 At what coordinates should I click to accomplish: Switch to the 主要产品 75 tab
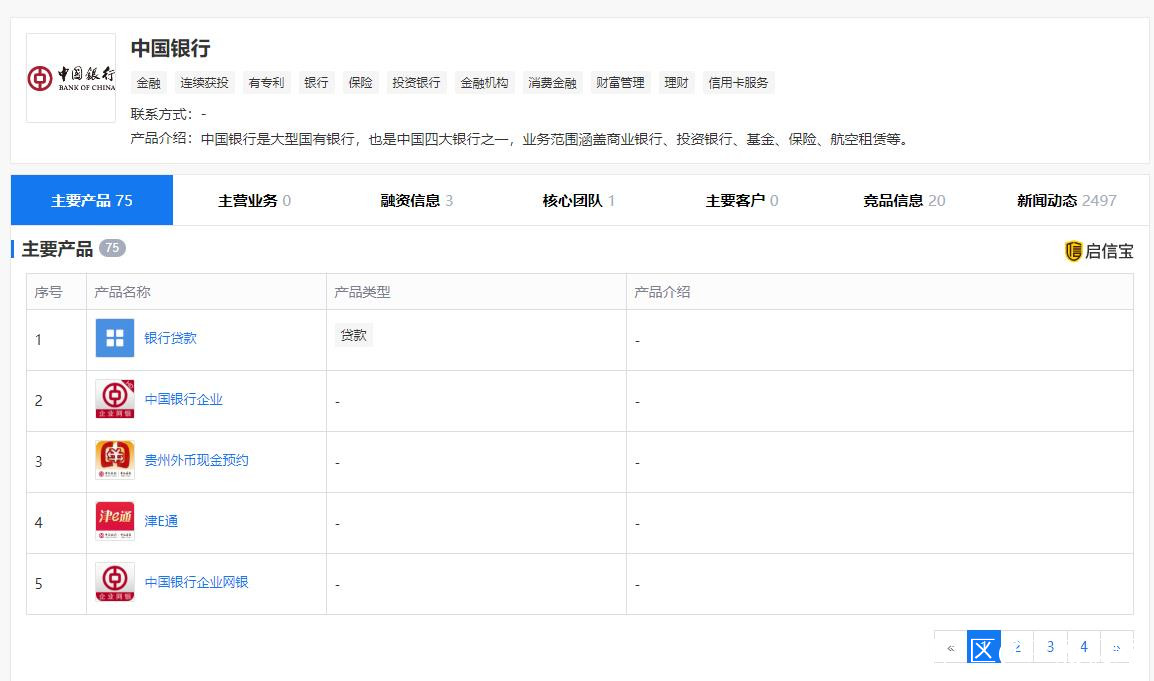[92, 200]
